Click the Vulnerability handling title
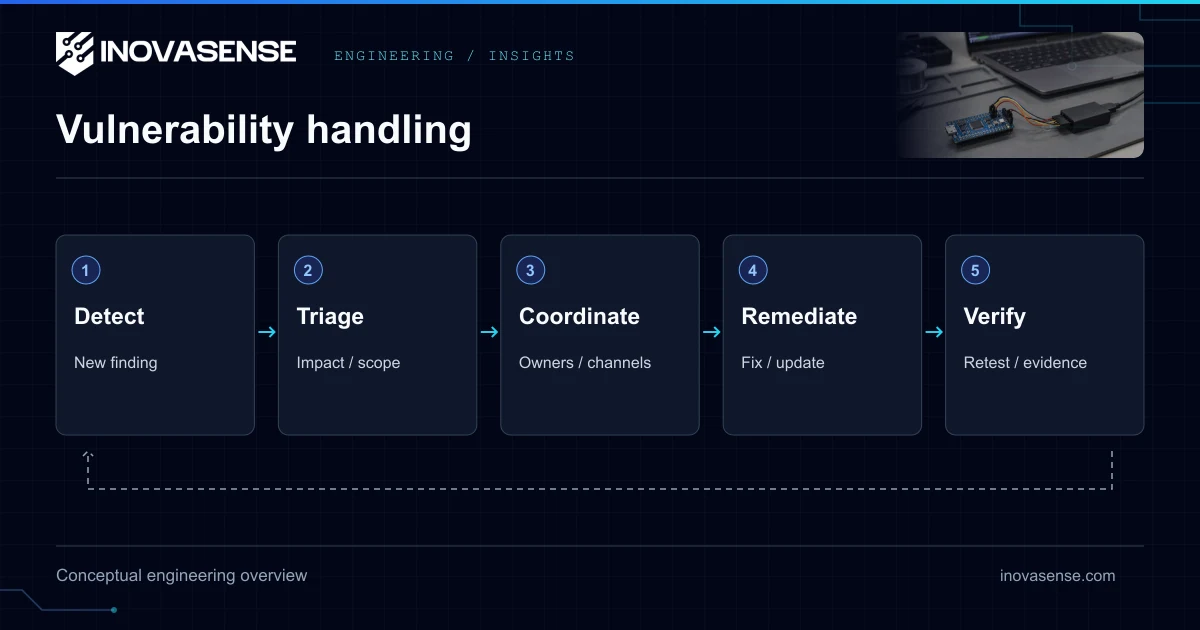 tap(264, 130)
